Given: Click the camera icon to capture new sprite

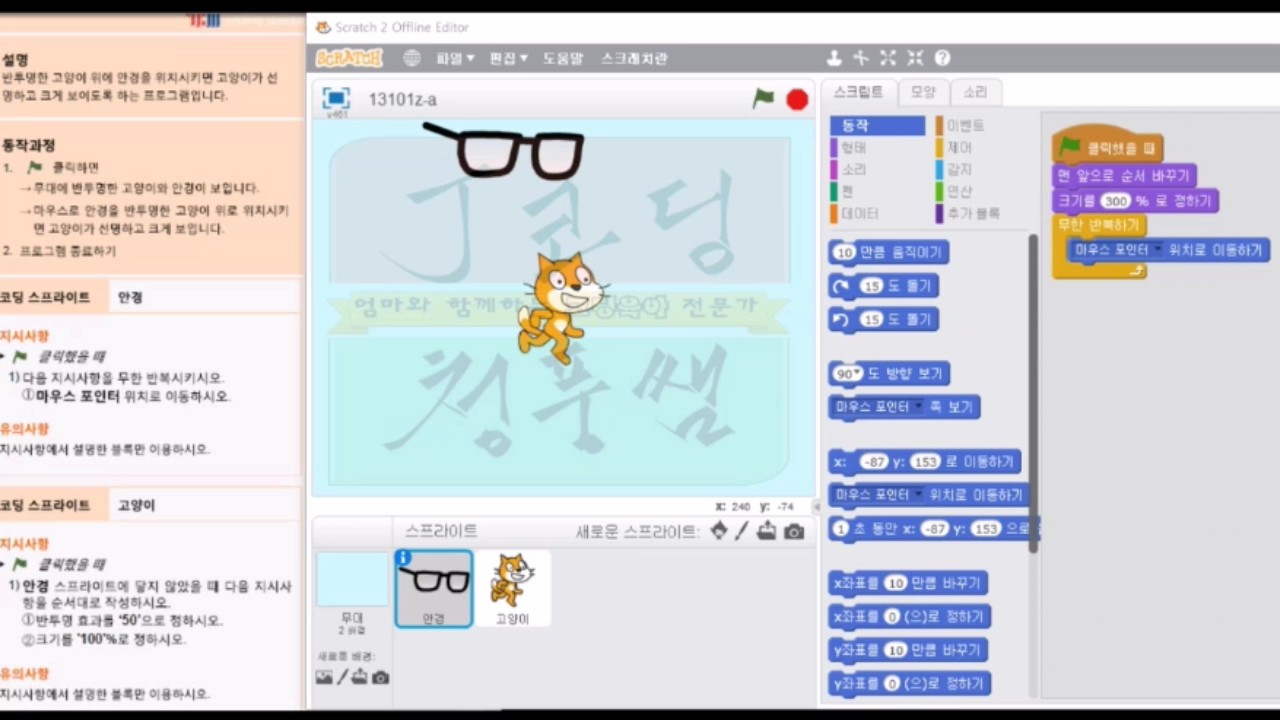Looking at the screenshot, I should tap(794, 532).
